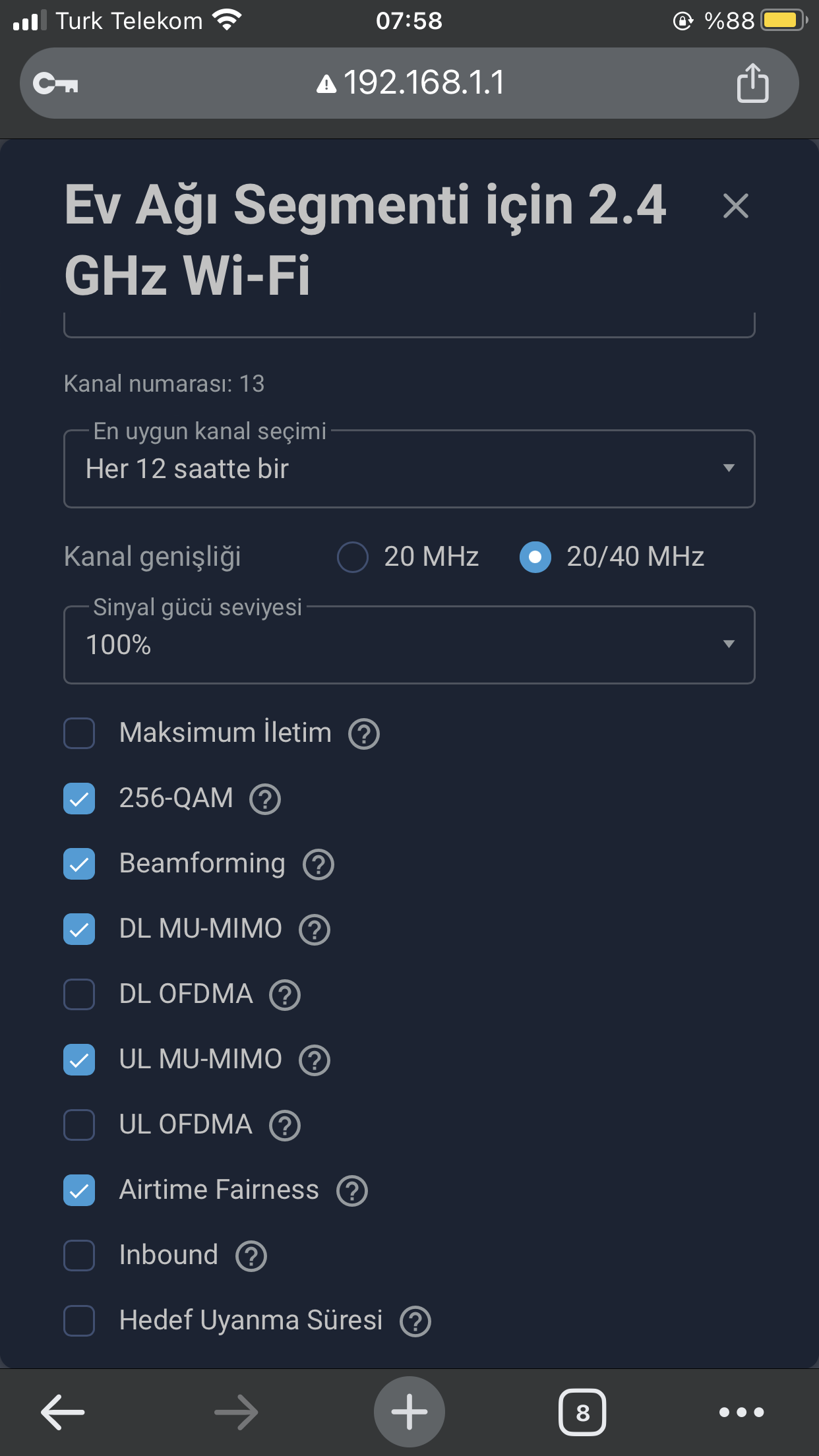Screen dimensions: 819x1456
Task: Uncheck the DL MU-MIMO option
Action: pos(79,929)
